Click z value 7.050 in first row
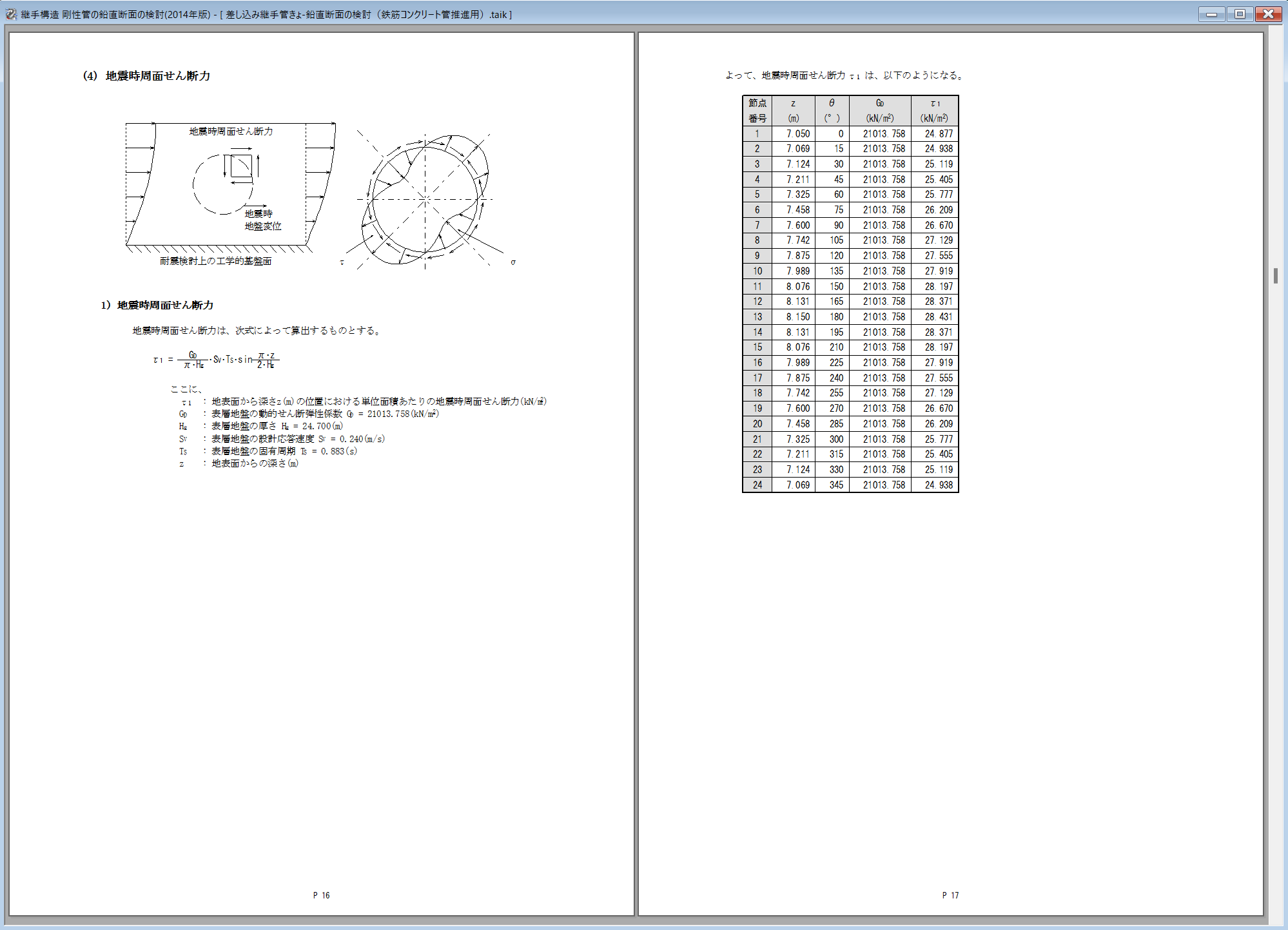This screenshot has height=930, width=1288. [x=797, y=134]
